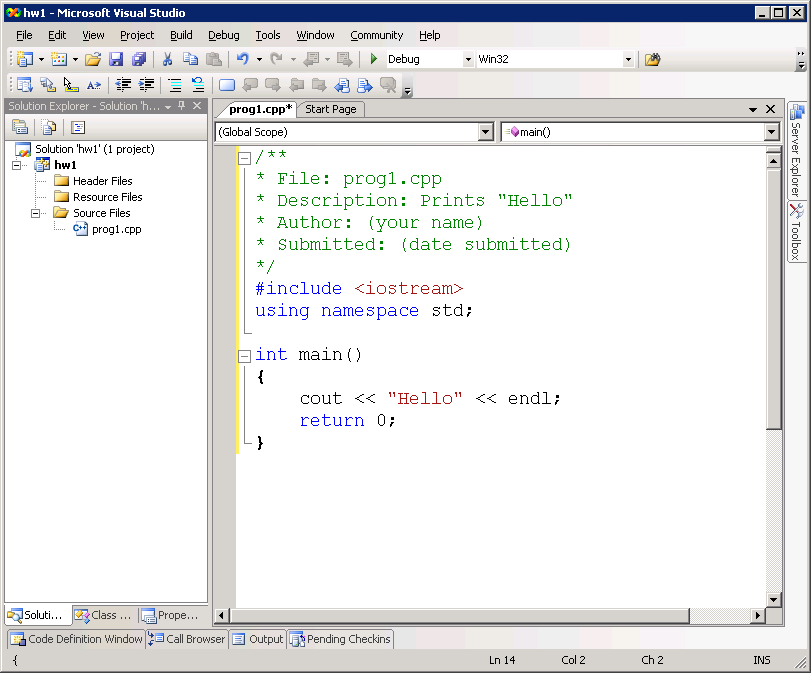811x673 pixels.
Task: Switch to the prog1.cpp* tab
Action: point(260,109)
